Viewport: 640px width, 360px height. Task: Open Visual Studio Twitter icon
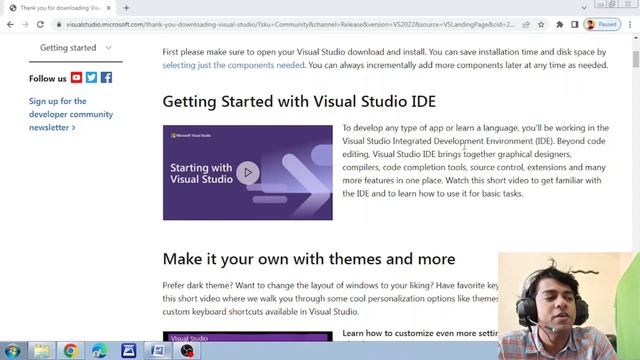click(91, 78)
